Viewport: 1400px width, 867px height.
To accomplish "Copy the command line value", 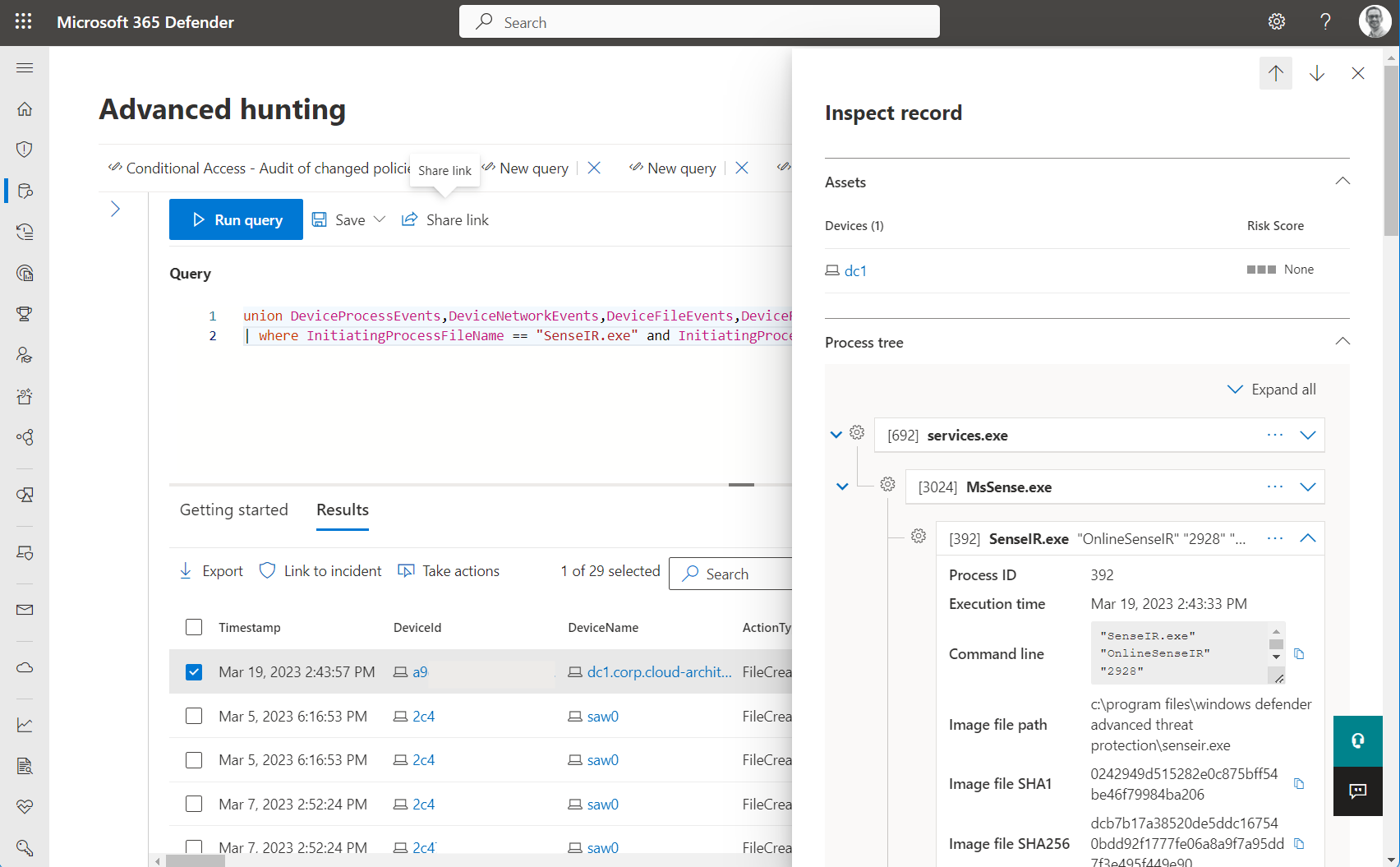I will point(1299,654).
